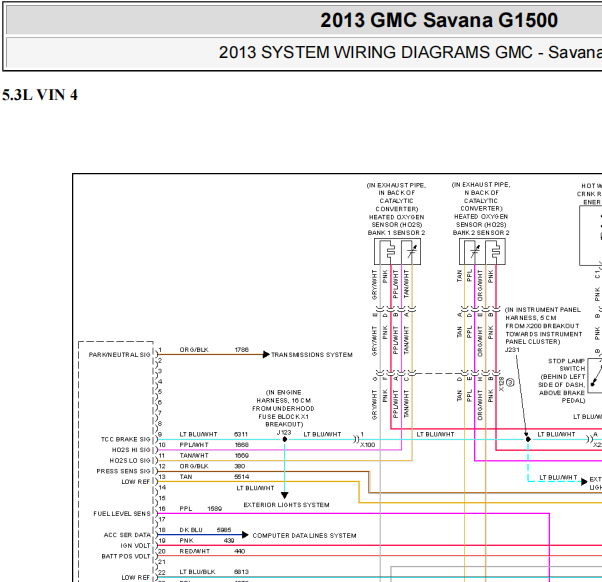Click the "COMPUTER DATA LINES SYSTEM" reference
Viewport: 602px width, 582px height.
point(304,536)
